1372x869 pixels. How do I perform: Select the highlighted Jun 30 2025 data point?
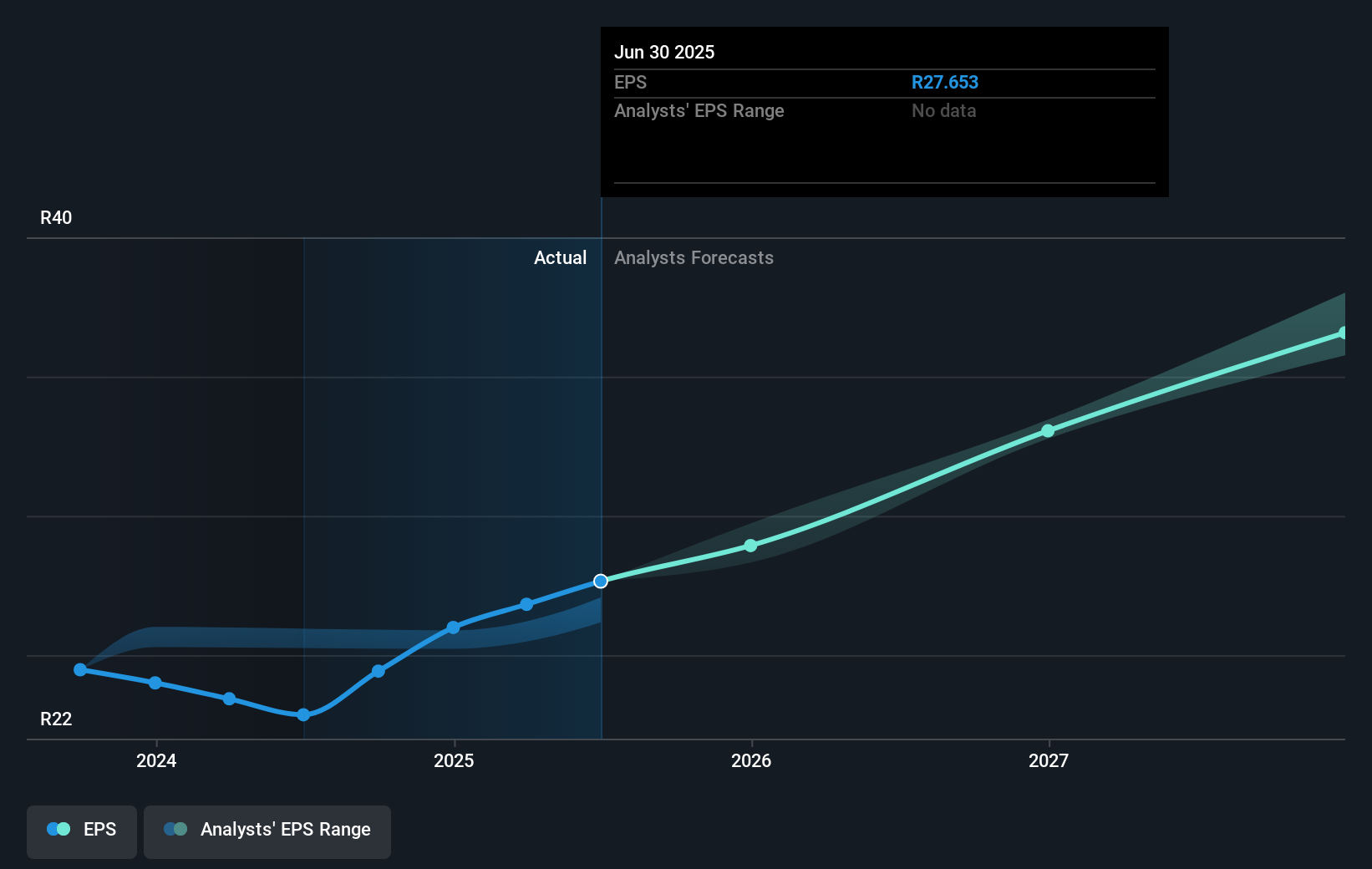(x=601, y=581)
